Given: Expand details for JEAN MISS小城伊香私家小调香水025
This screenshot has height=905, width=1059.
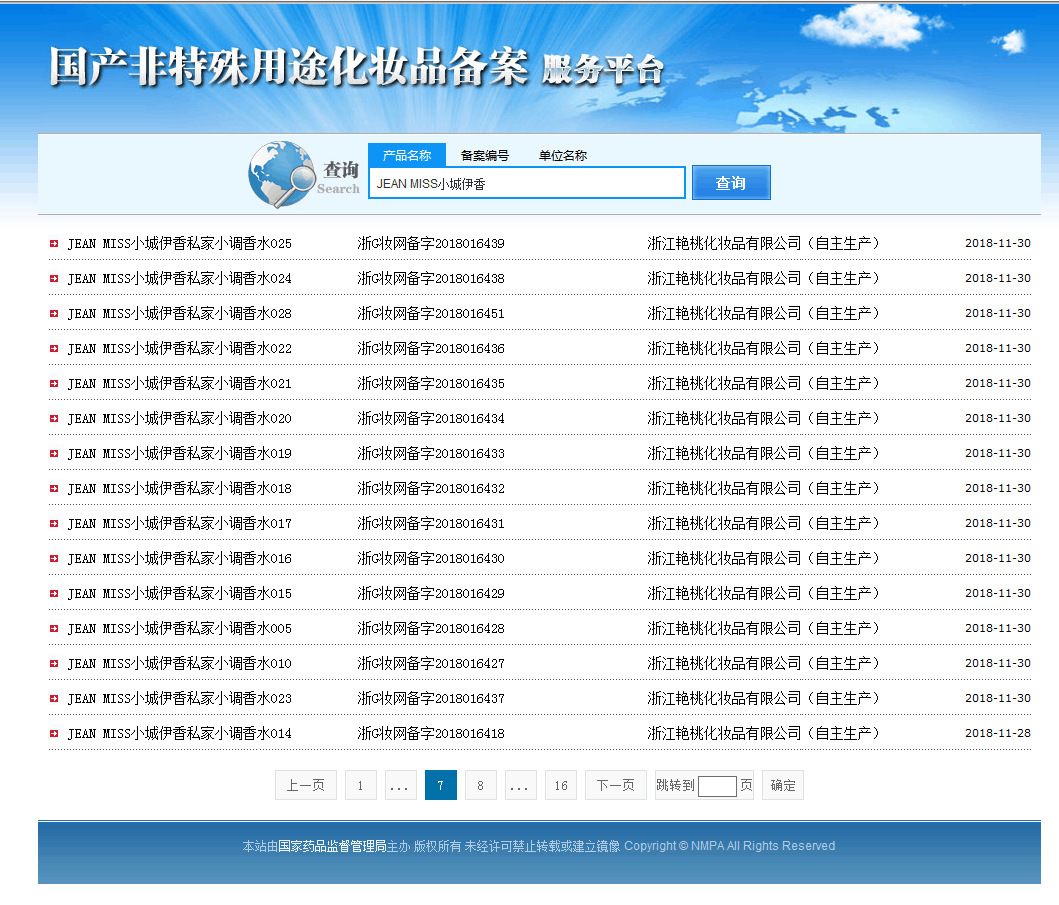Looking at the screenshot, I should tap(53, 243).
